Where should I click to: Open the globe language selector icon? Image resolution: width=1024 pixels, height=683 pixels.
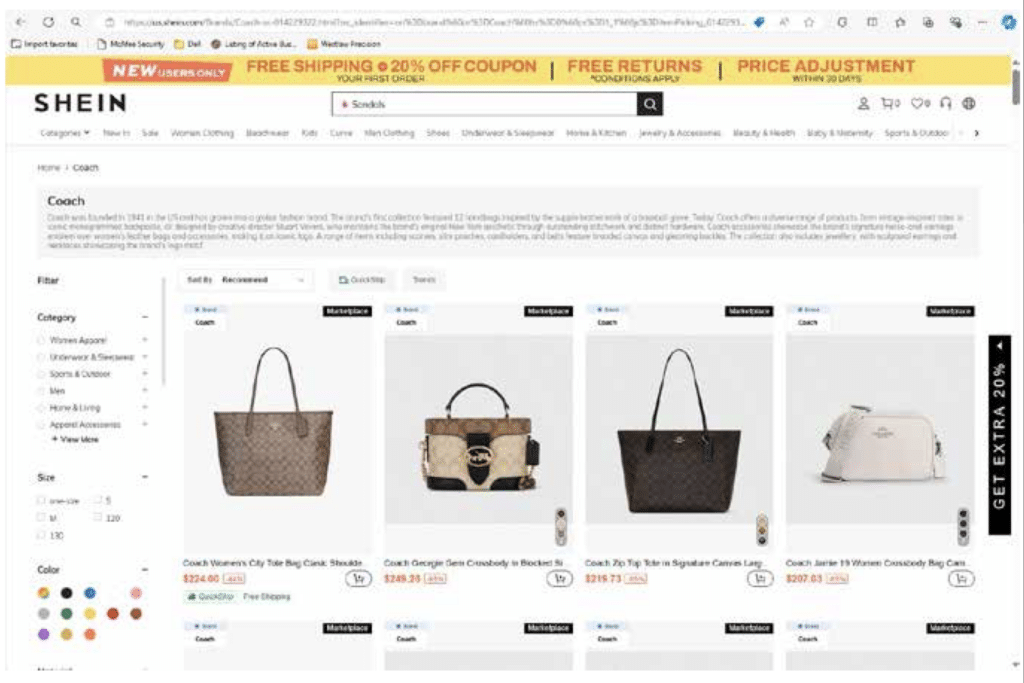coord(968,103)
